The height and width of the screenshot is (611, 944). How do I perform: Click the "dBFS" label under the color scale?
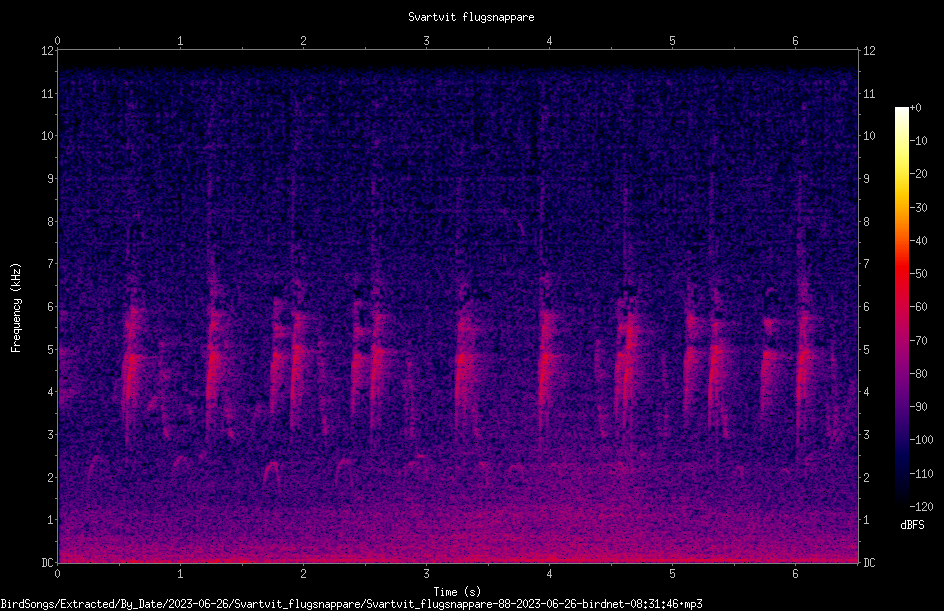(x=912, y=525)
